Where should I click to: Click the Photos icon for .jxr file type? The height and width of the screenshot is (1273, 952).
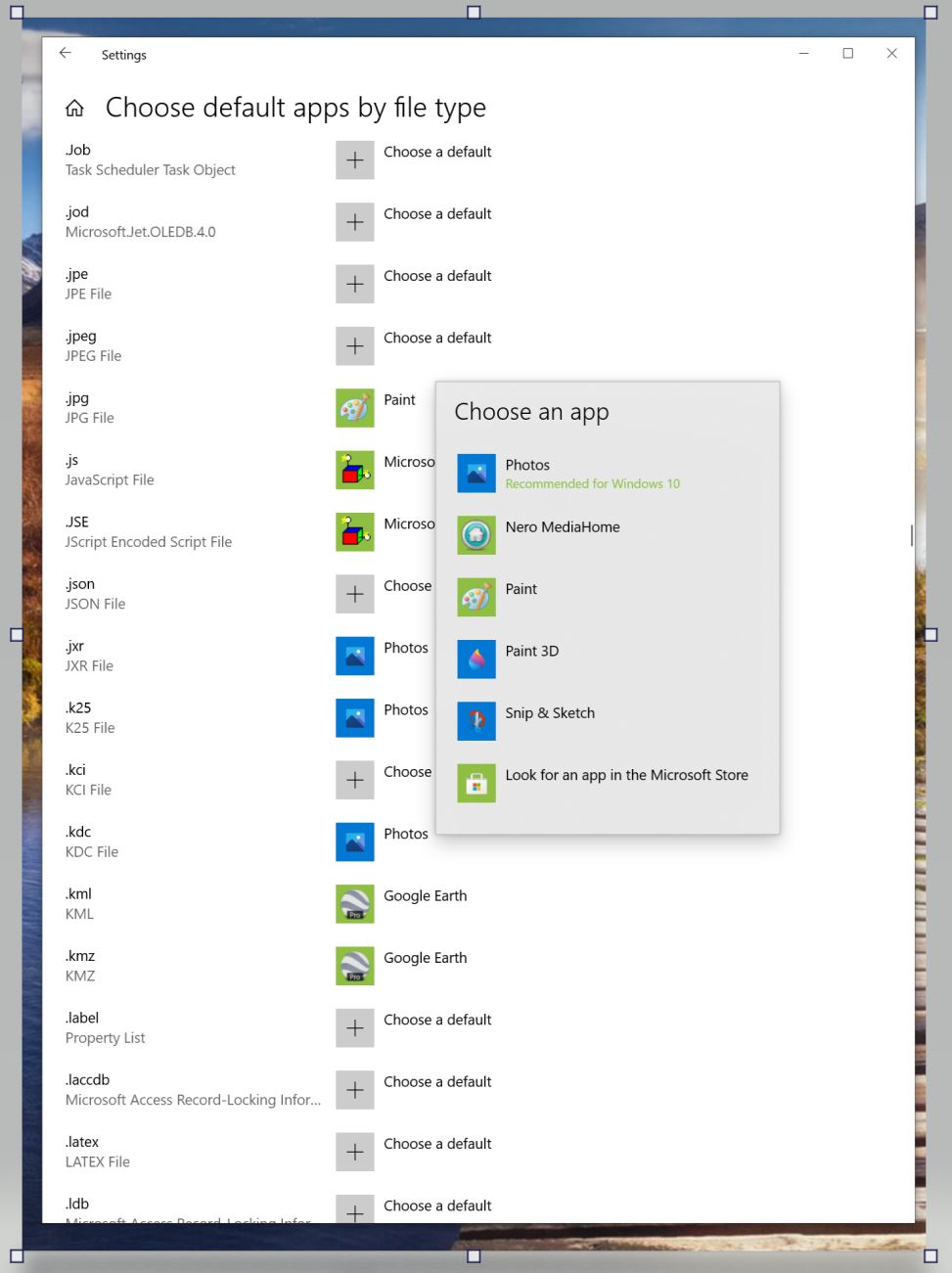coord(355,656)
